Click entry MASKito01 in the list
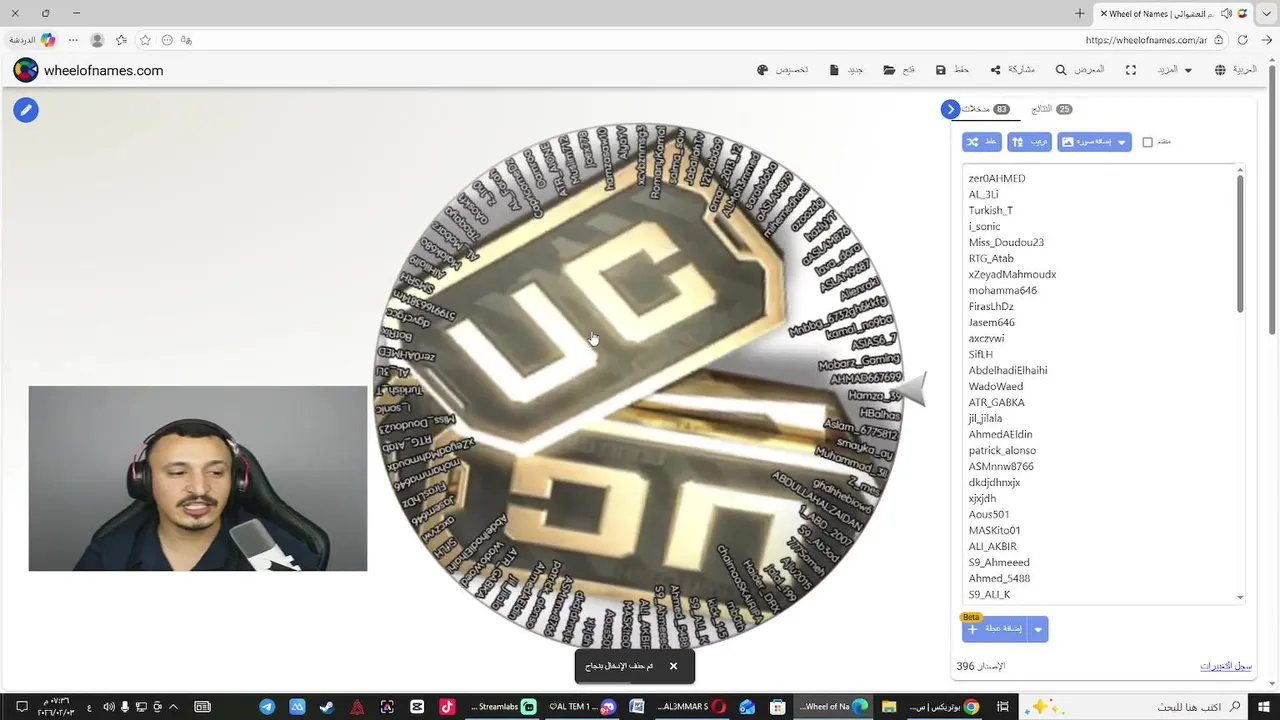This screenshot has height=720, width=1280. (994, 530)
